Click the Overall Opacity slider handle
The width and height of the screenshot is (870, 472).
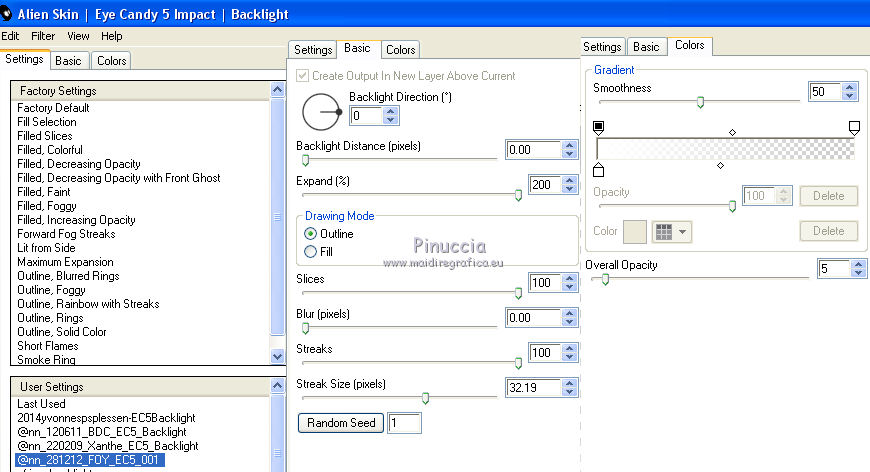click(605, 279)
